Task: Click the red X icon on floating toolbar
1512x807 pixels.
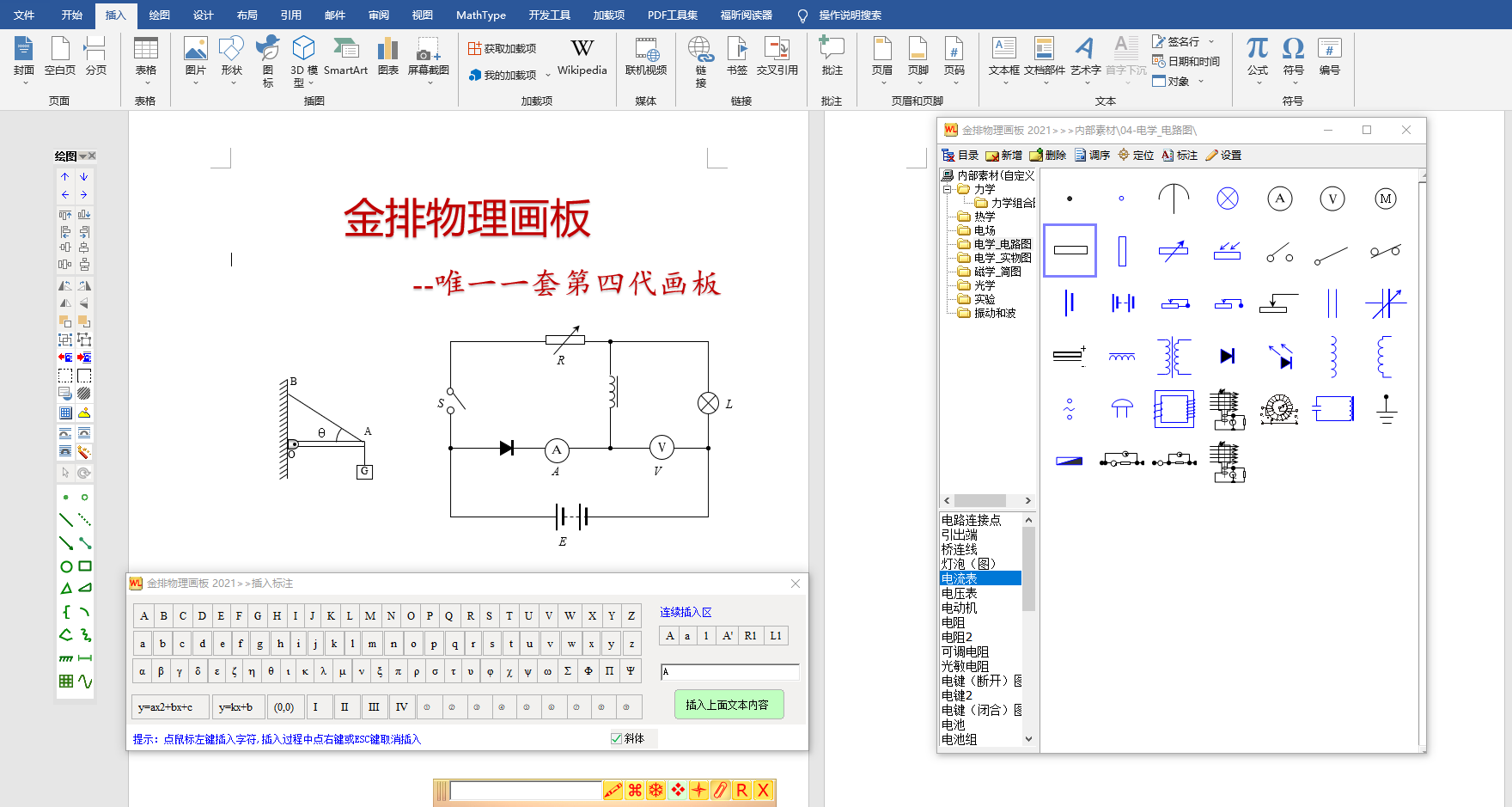Action: pyautogui.click(x=763, y=791)
